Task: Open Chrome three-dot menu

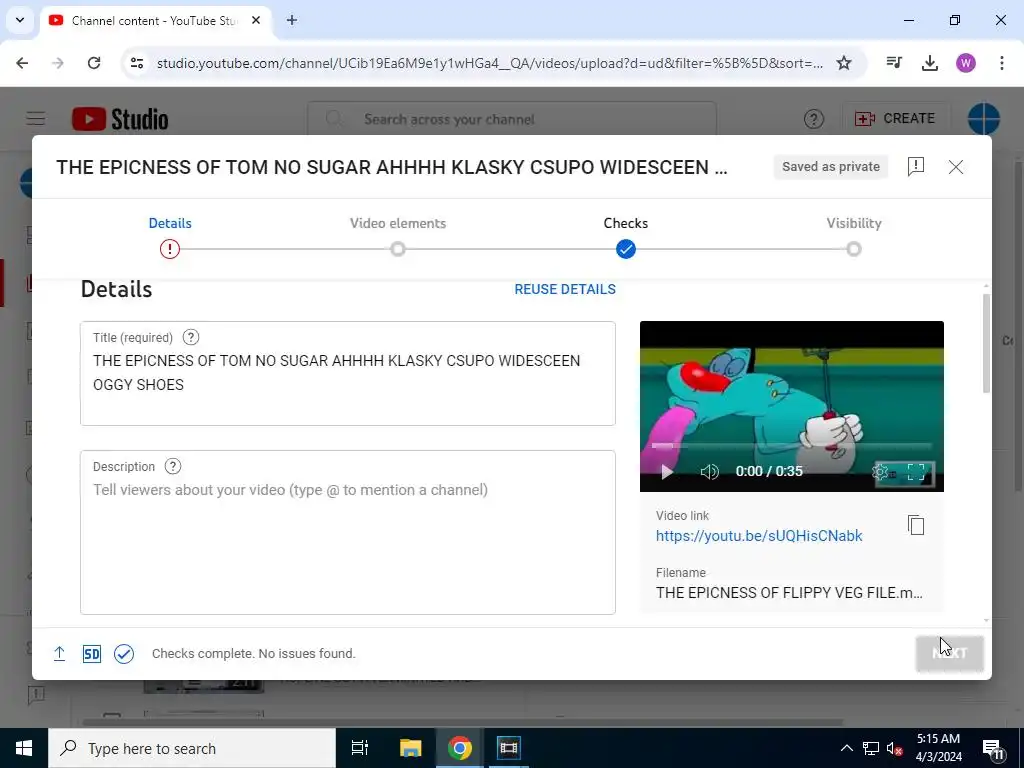Action: [x=1002, y=63]
